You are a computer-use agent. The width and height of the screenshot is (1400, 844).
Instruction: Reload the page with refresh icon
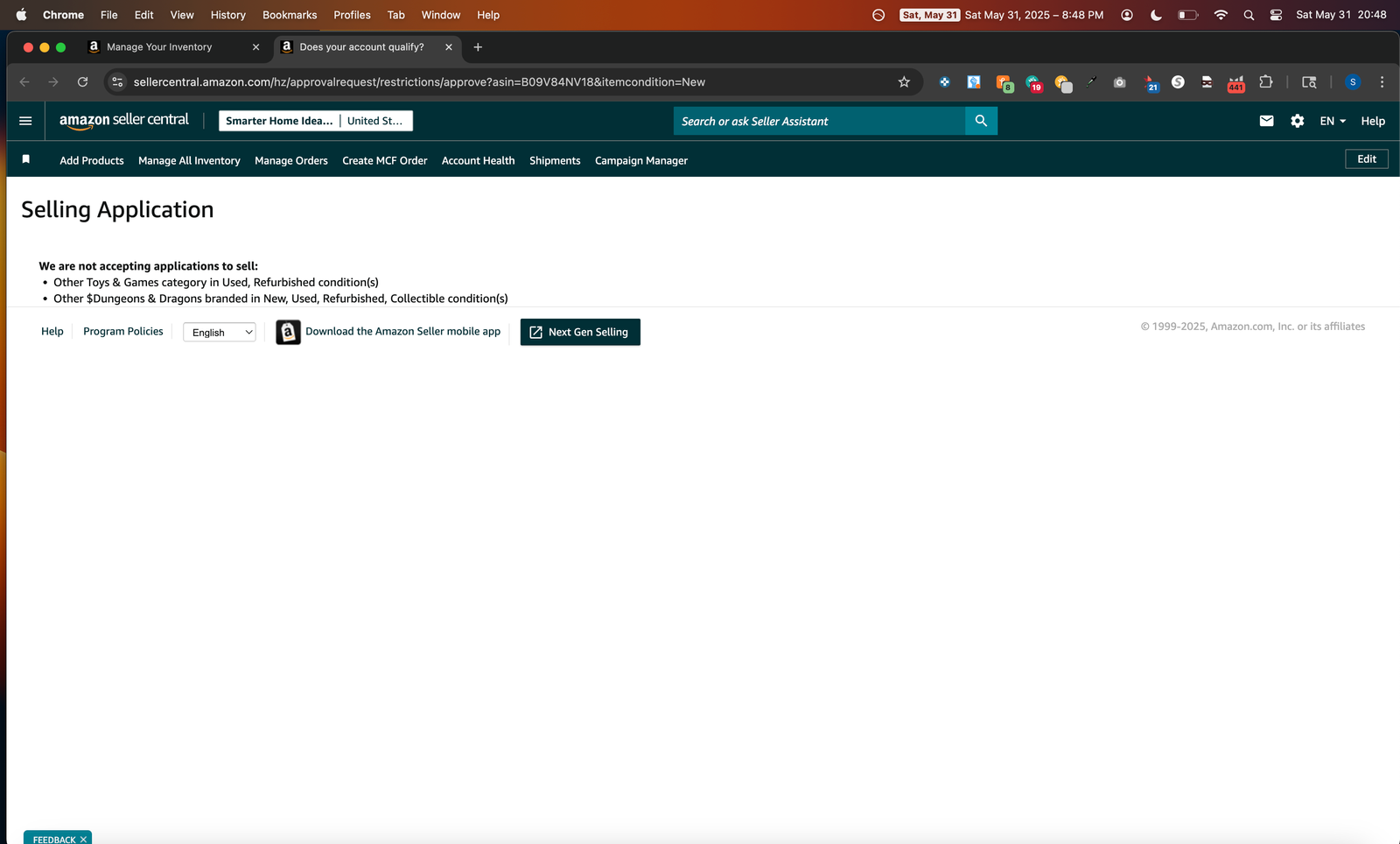coord(82,81)
